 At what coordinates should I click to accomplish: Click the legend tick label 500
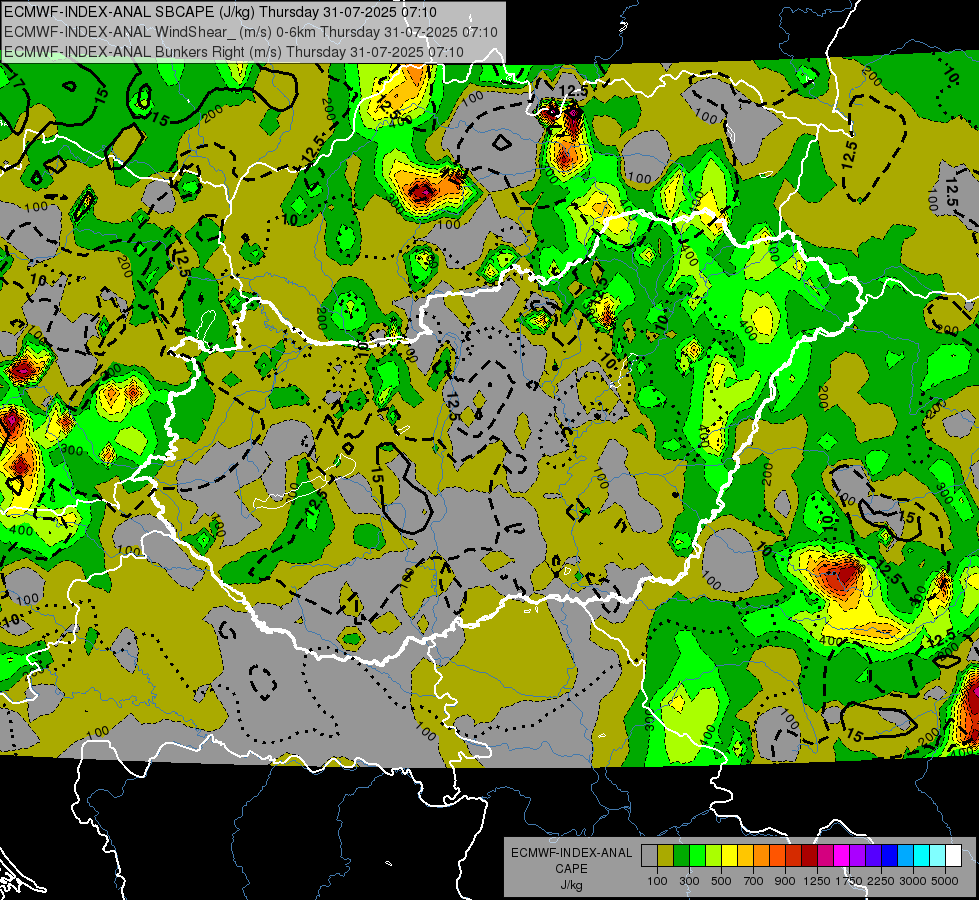(x=721, y=881)
